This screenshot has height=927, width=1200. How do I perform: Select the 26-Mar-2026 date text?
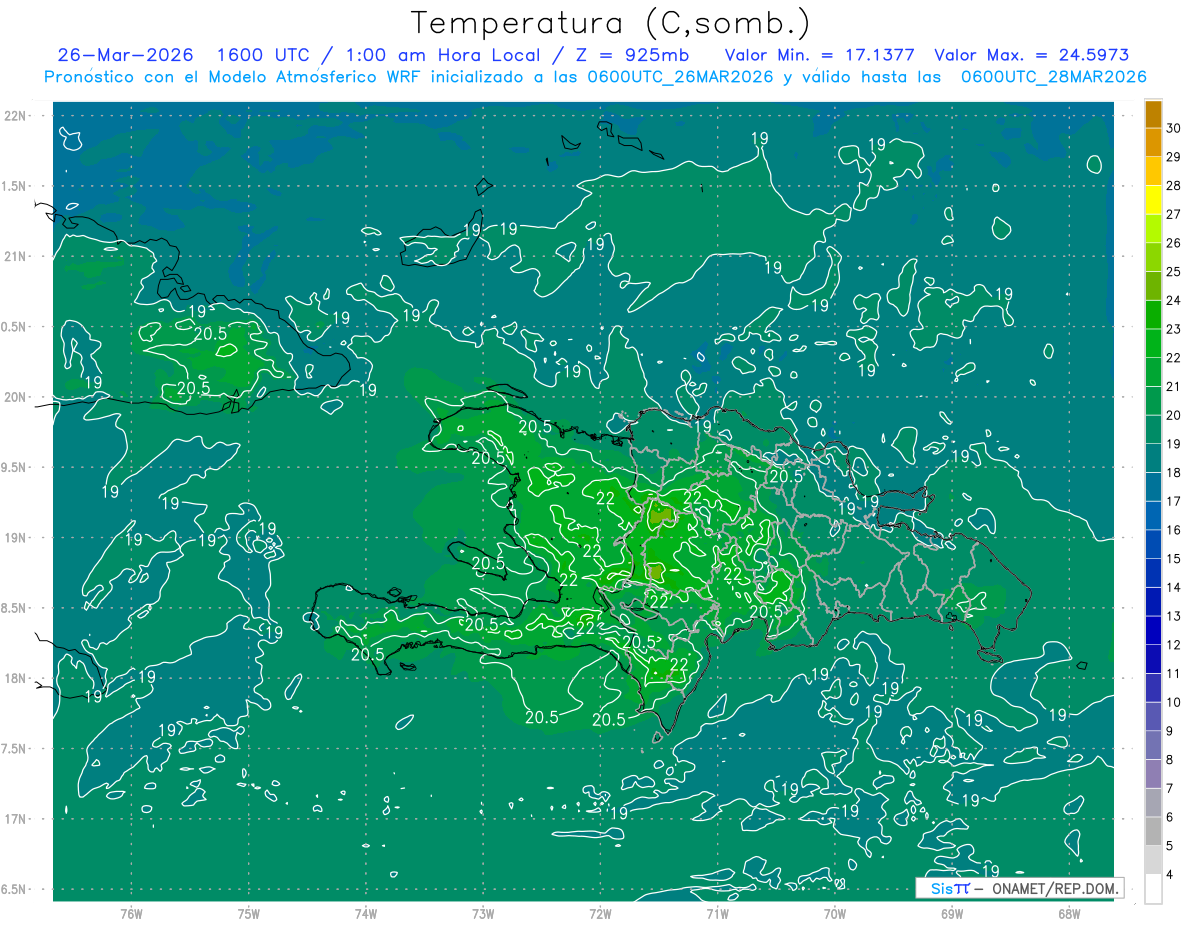point(125,55)
